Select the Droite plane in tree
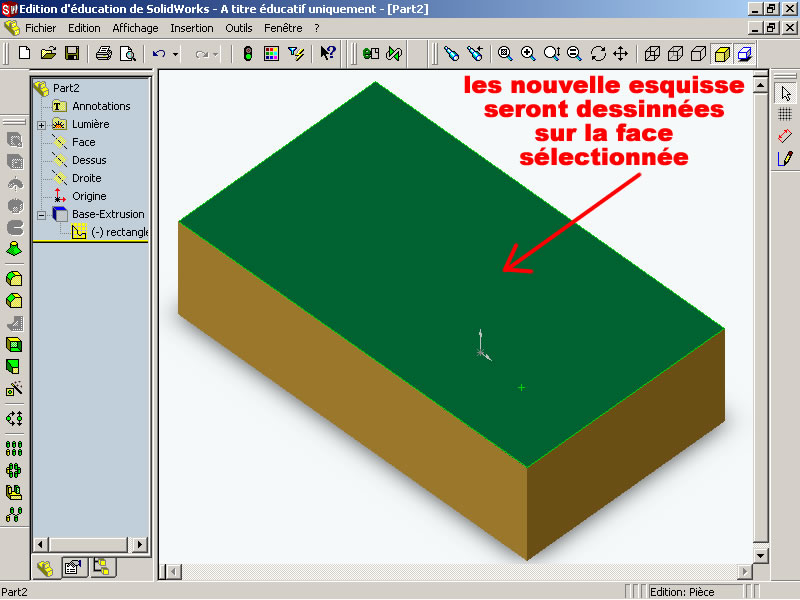800x600 pixels. (x=87, y=178)
